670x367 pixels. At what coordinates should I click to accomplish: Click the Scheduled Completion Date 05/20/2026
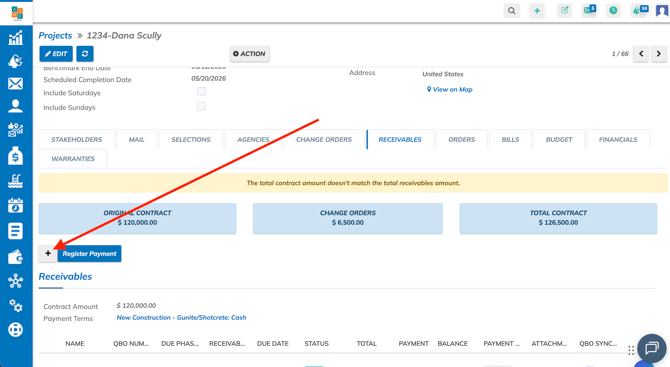(209, 79)
